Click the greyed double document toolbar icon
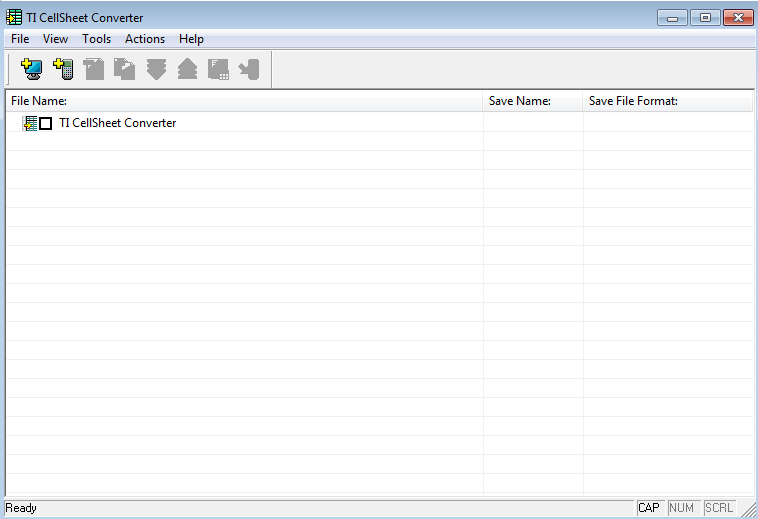Image resolution: width=758 pixels, height=519 pixels. pyautogui.click(x=125, y=69)
